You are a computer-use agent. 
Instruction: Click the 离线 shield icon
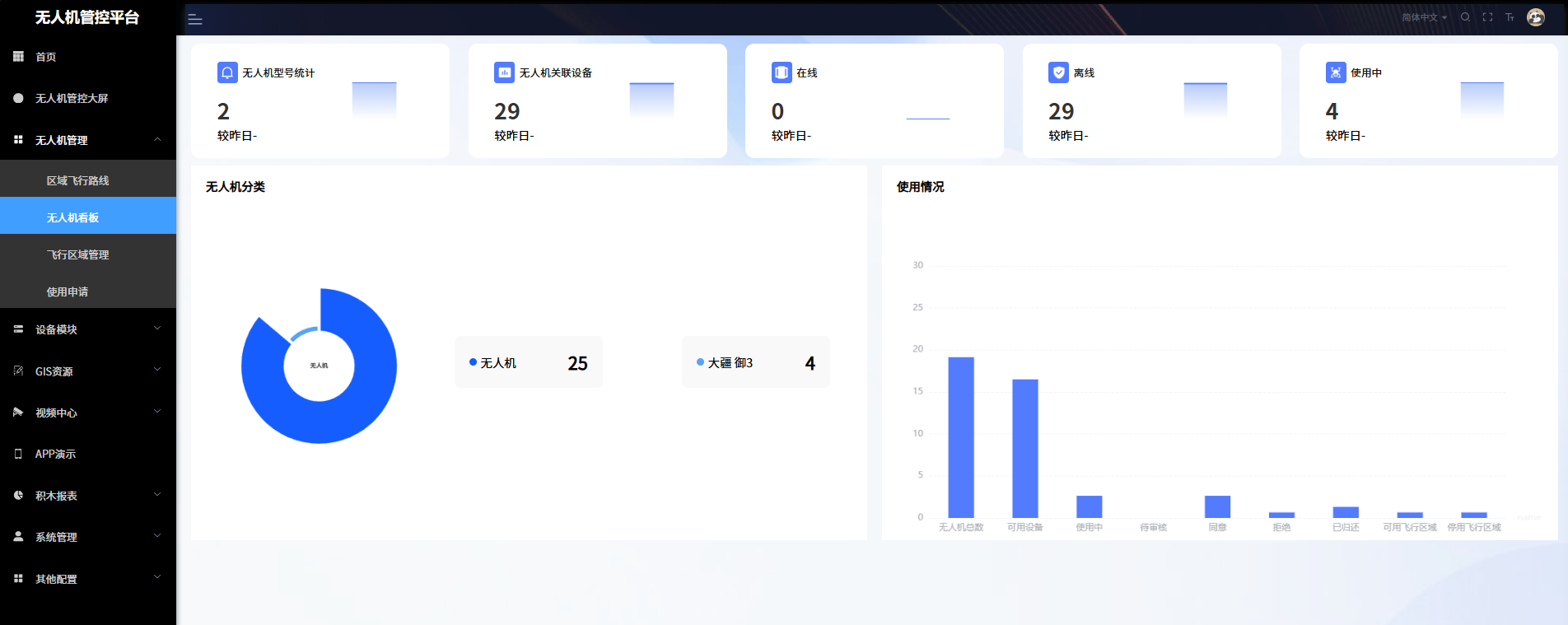click(x=1058, y=72)
